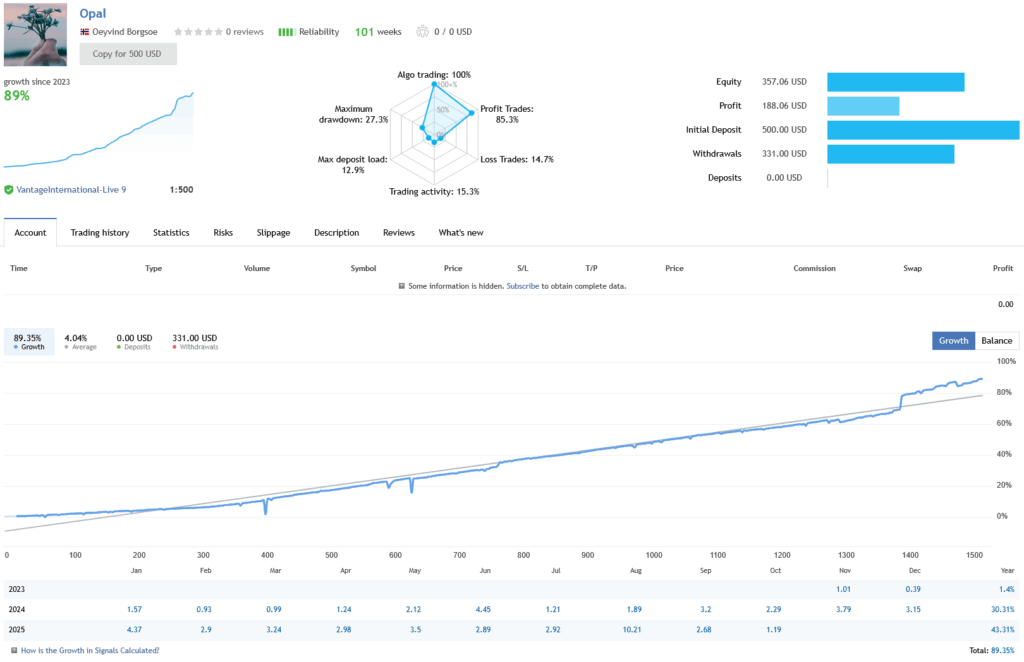Switch chart to Balance view
The width and height of the screenshot is (1024, 662).
(x=996, y=341)
